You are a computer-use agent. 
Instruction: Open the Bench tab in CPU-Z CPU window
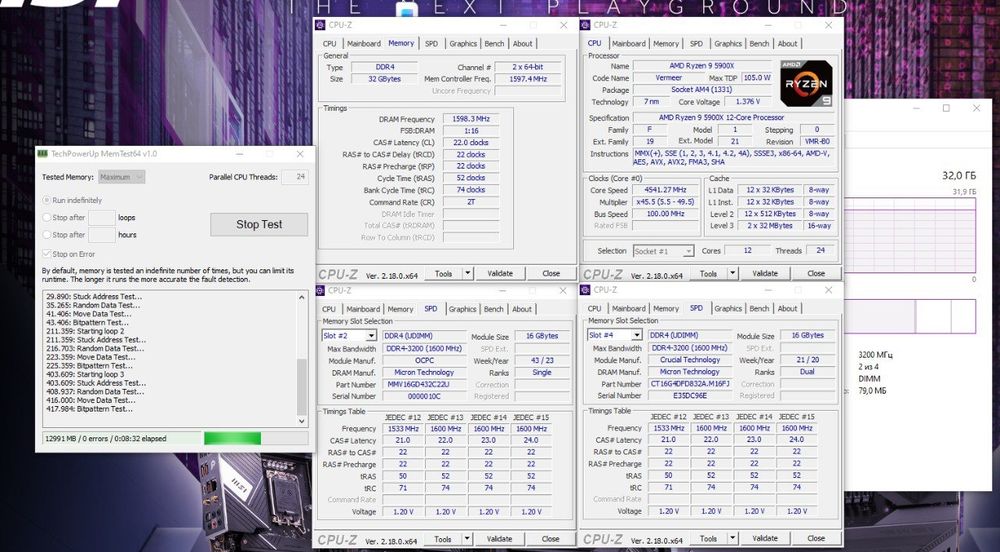pos(759,43)
